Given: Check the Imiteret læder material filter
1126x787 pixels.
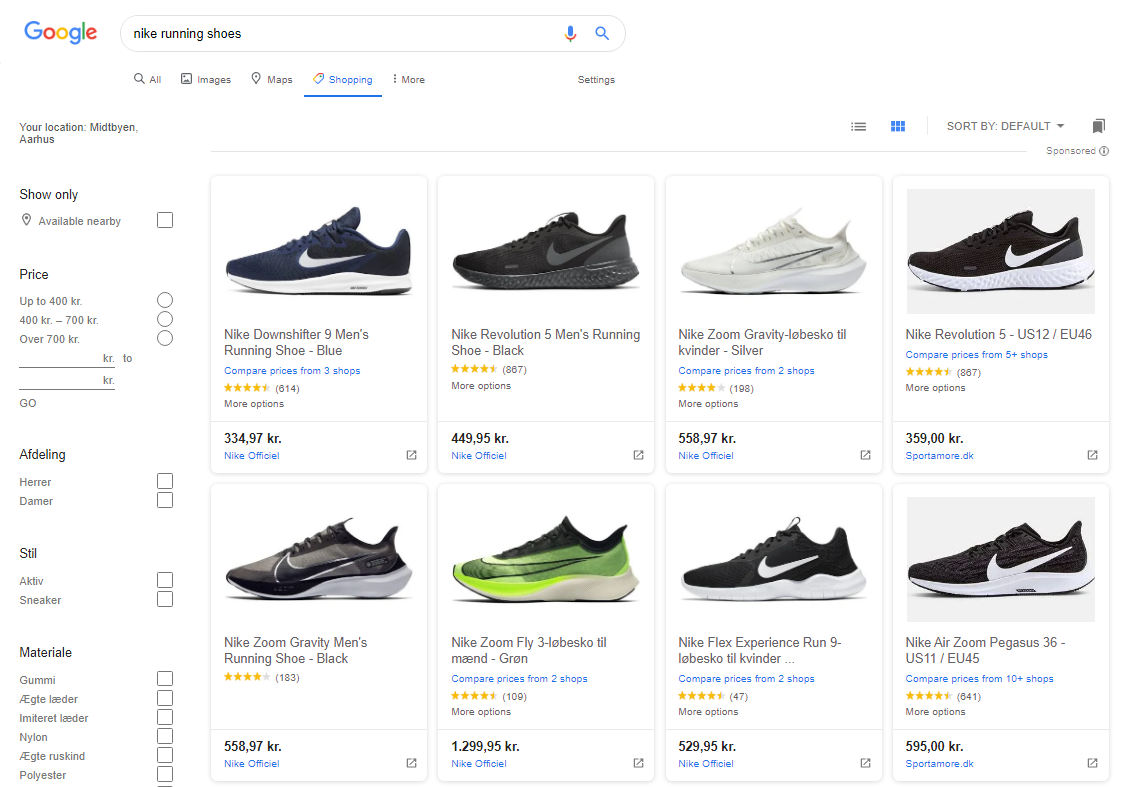Looking at the screenshot, I should click(x=165, y=717).
